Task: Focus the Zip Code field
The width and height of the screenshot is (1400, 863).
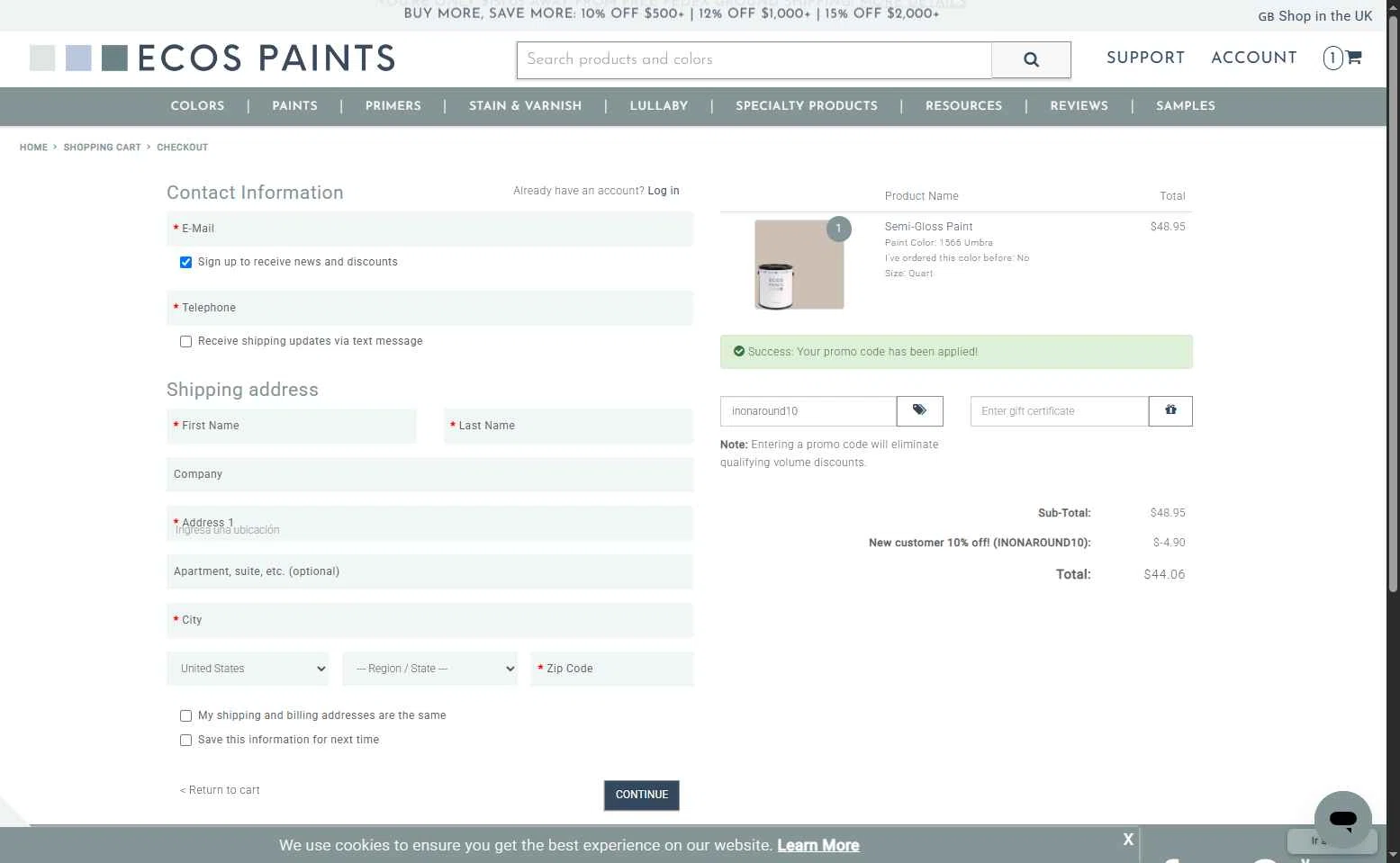Action: coord(612,669)
